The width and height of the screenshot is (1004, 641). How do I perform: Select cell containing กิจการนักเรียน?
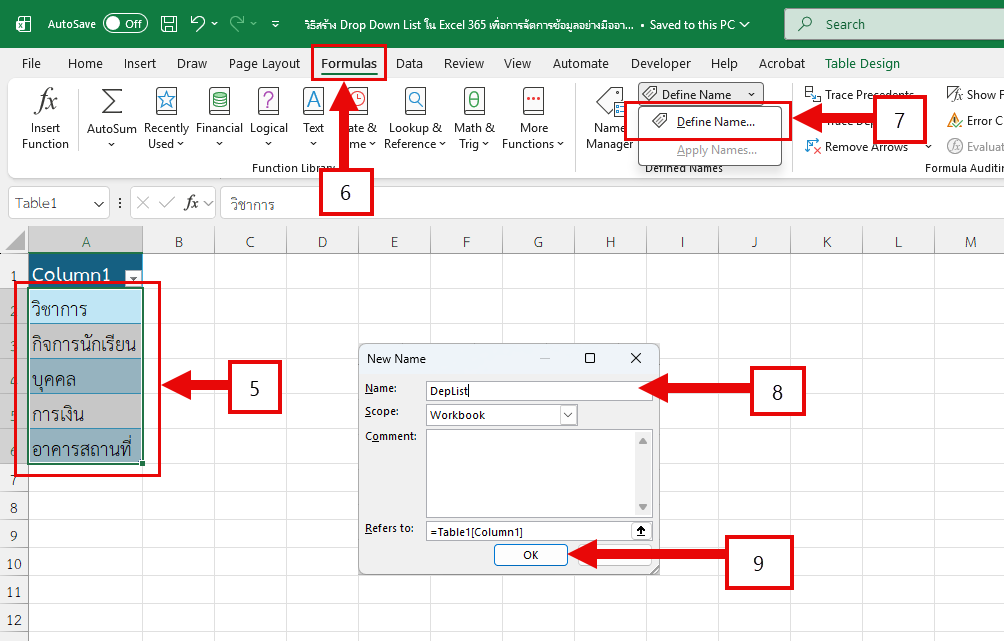(x=85, y=344)
